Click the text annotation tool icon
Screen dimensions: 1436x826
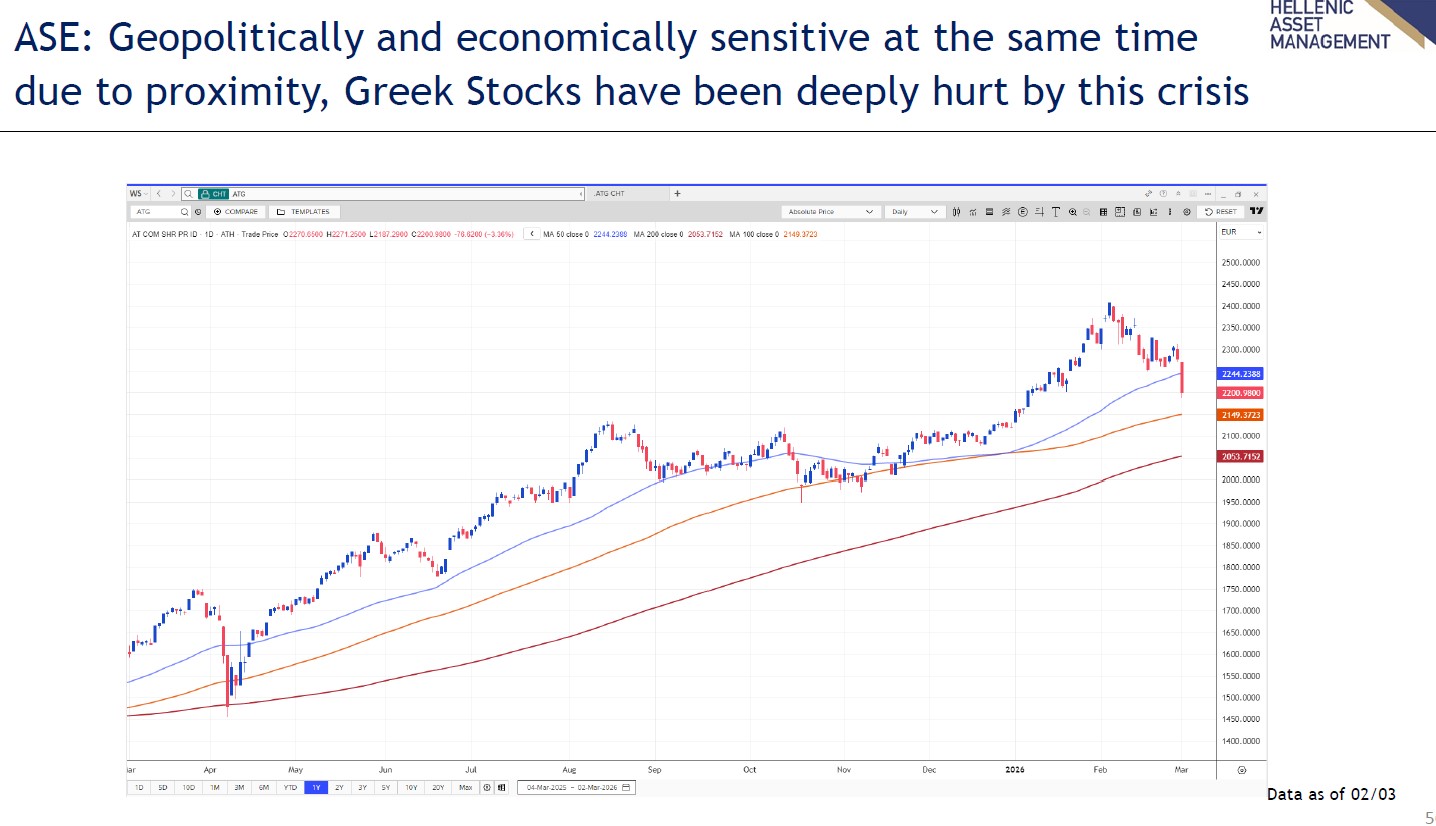click(x=1055, y=212)
